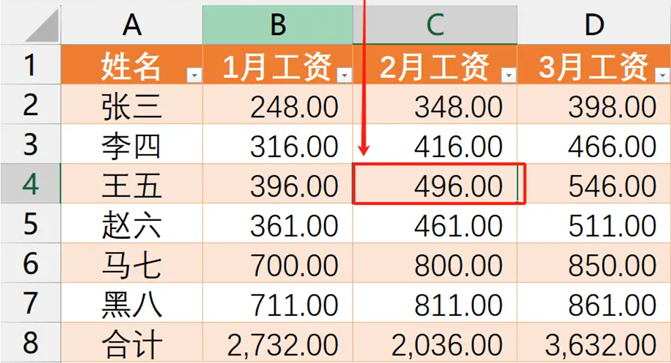Select the cell containing 王五

tap(132, 184)
